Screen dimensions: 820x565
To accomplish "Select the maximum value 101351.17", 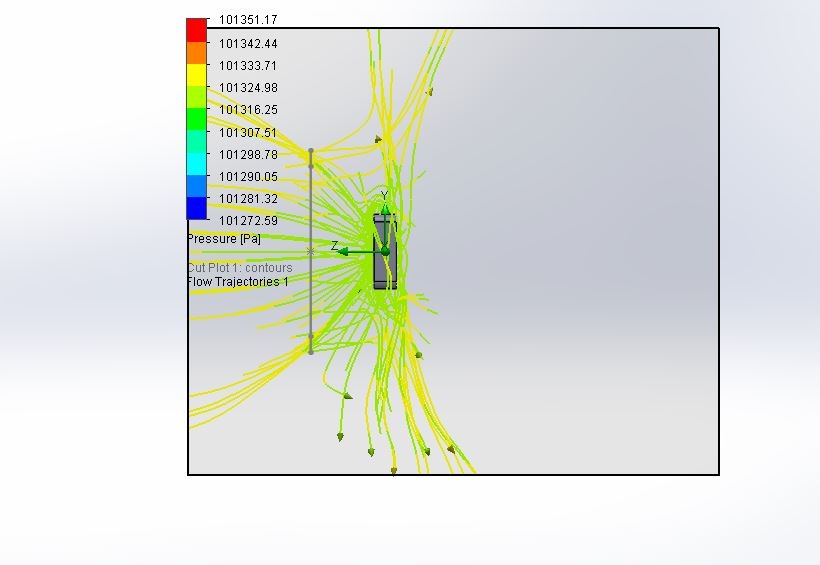I will tap(248, 20).
